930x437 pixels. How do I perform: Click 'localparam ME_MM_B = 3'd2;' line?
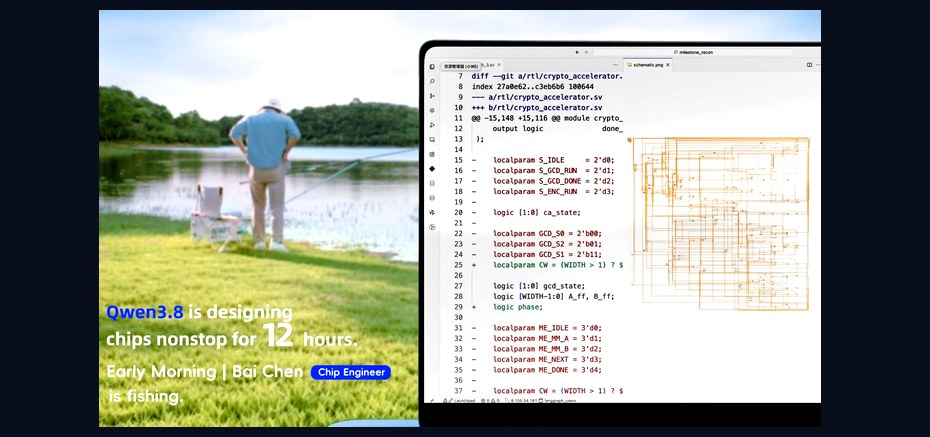pyautogui.click(x=547, y=349)
